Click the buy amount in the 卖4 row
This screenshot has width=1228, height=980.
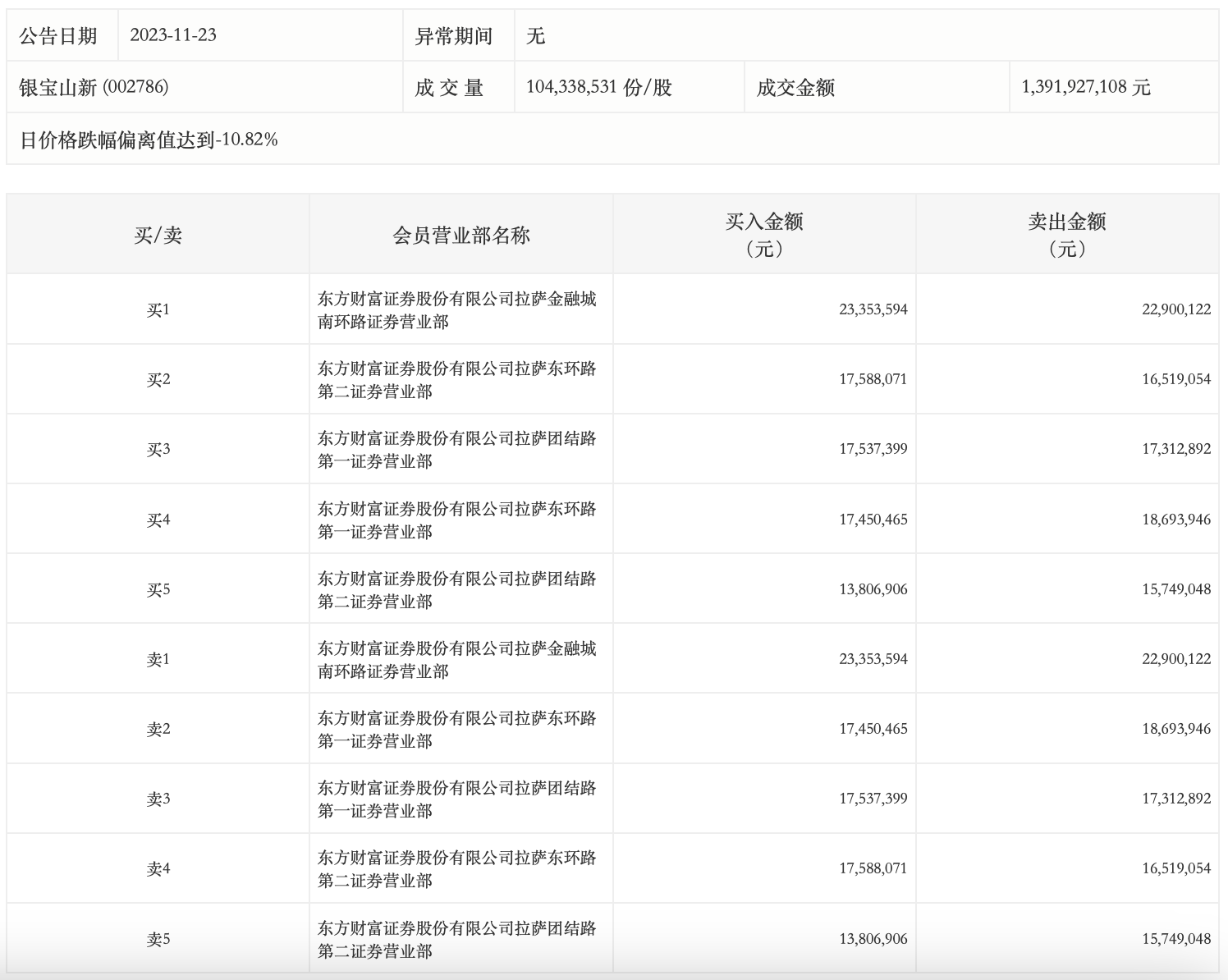coord(873,868)
